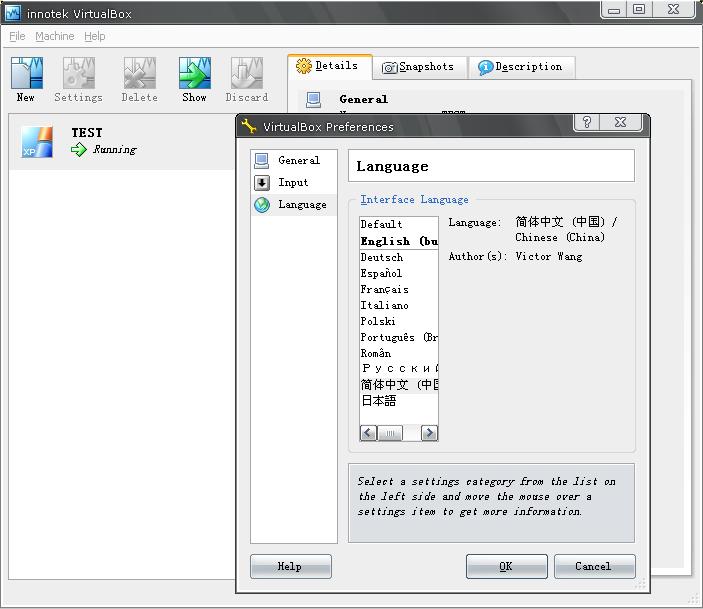Close the innotek VirtualBox main window
Image resolution: width=703 pixels, height=609 pixels.
pos(673,9)
